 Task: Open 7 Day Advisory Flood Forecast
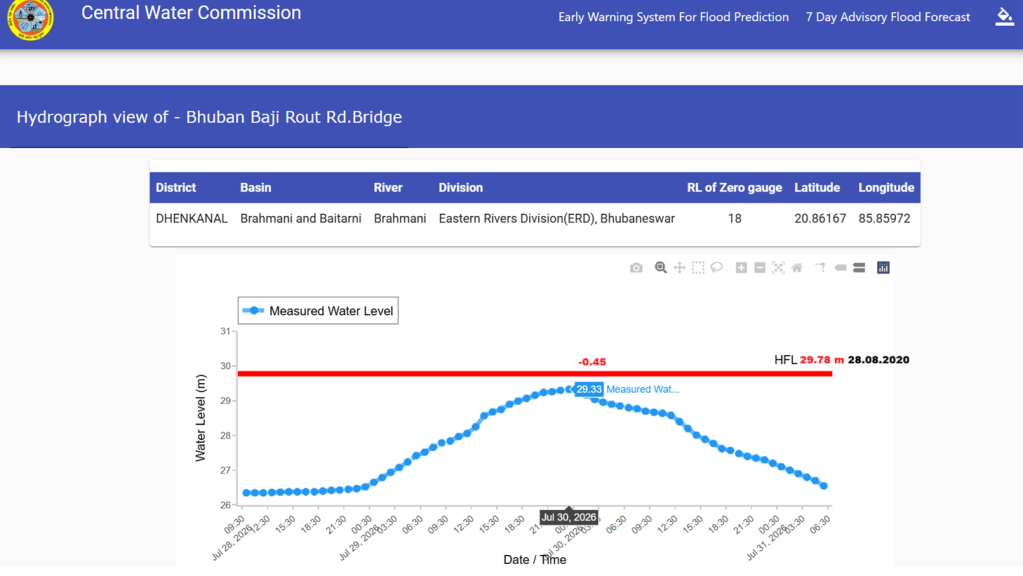(x=888, y=18)
